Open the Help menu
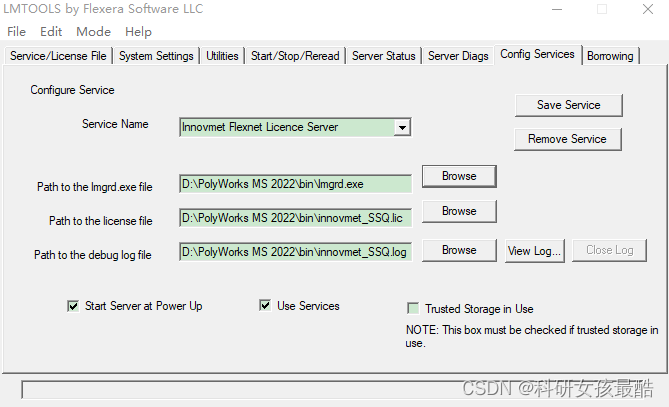Screen dimensions: 669x407 click(x=138, y=32)
